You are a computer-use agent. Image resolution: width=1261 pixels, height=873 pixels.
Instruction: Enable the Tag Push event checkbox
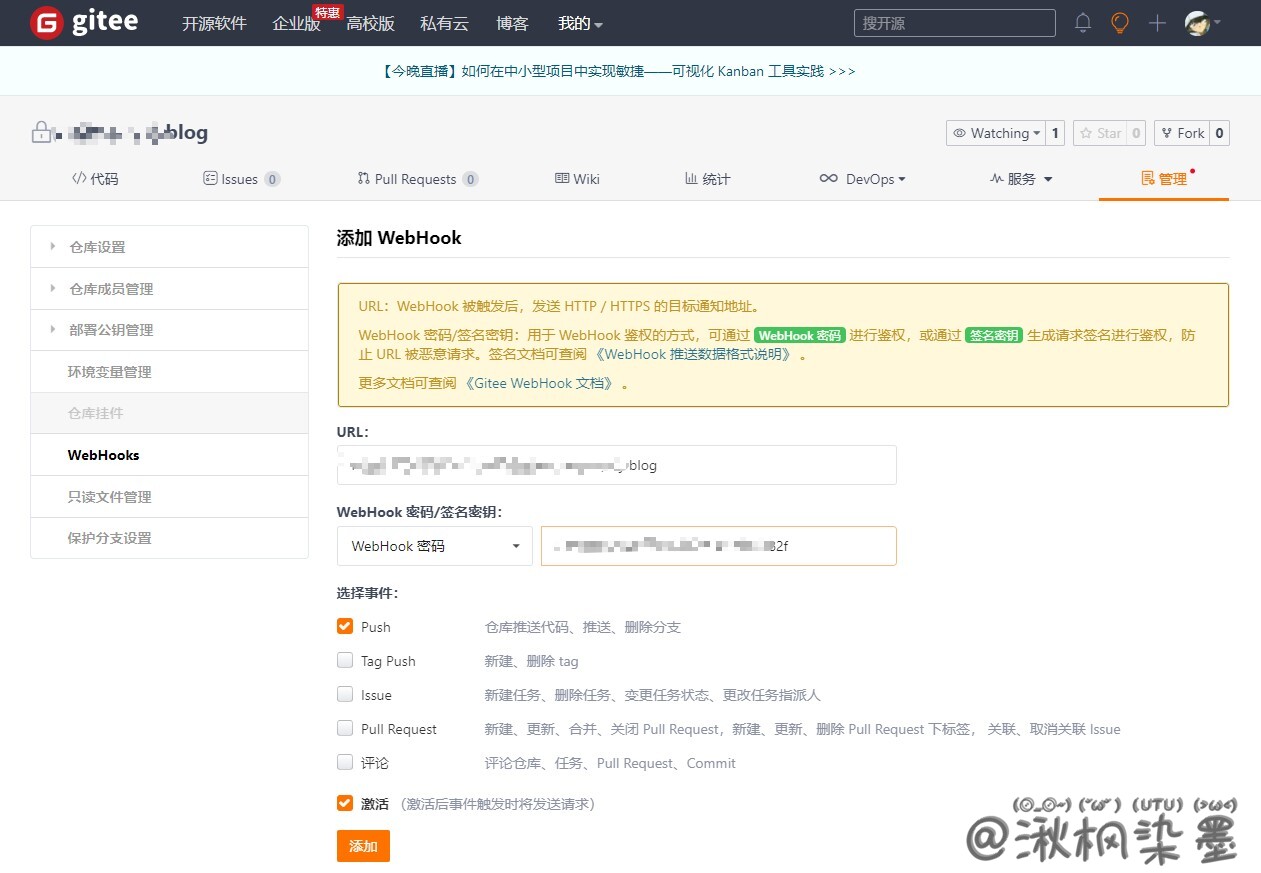[x=345, y=660]
